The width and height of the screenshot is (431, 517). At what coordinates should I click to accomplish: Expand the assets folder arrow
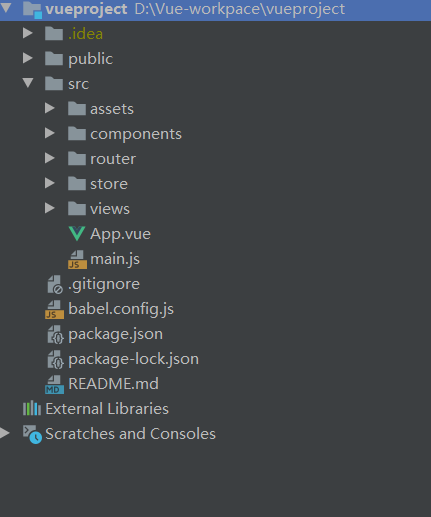[x=50, y=108]
